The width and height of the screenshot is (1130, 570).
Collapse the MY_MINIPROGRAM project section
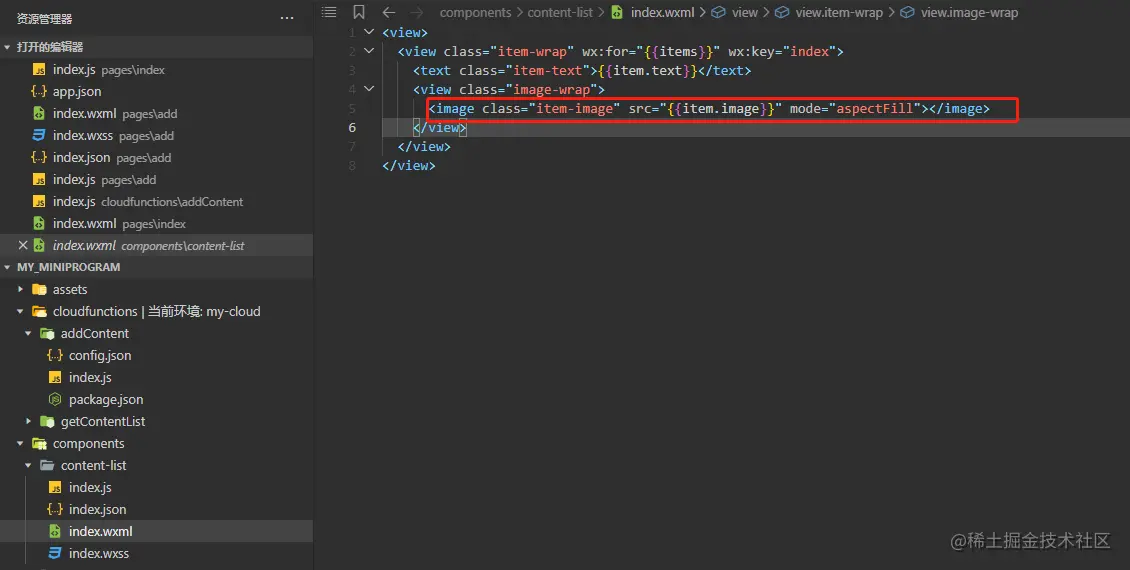click(x=7, y=267)
